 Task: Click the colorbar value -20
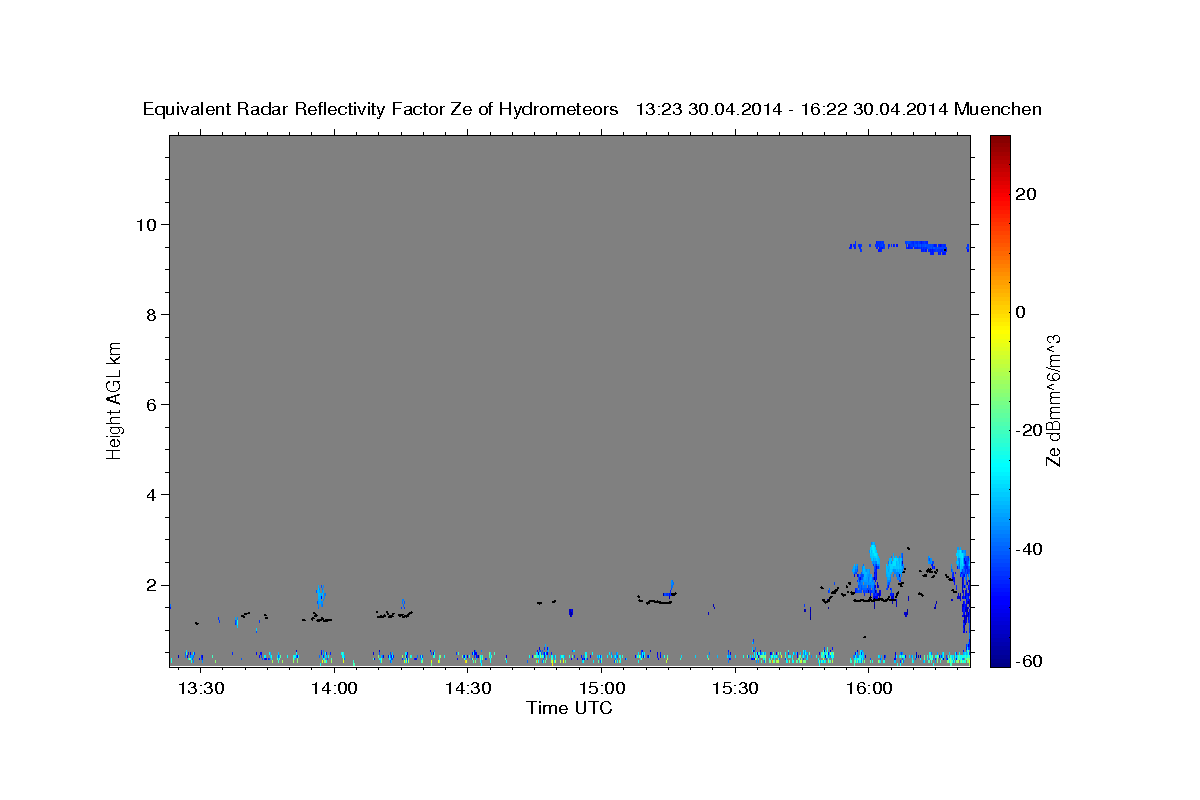pos(1029,430)
